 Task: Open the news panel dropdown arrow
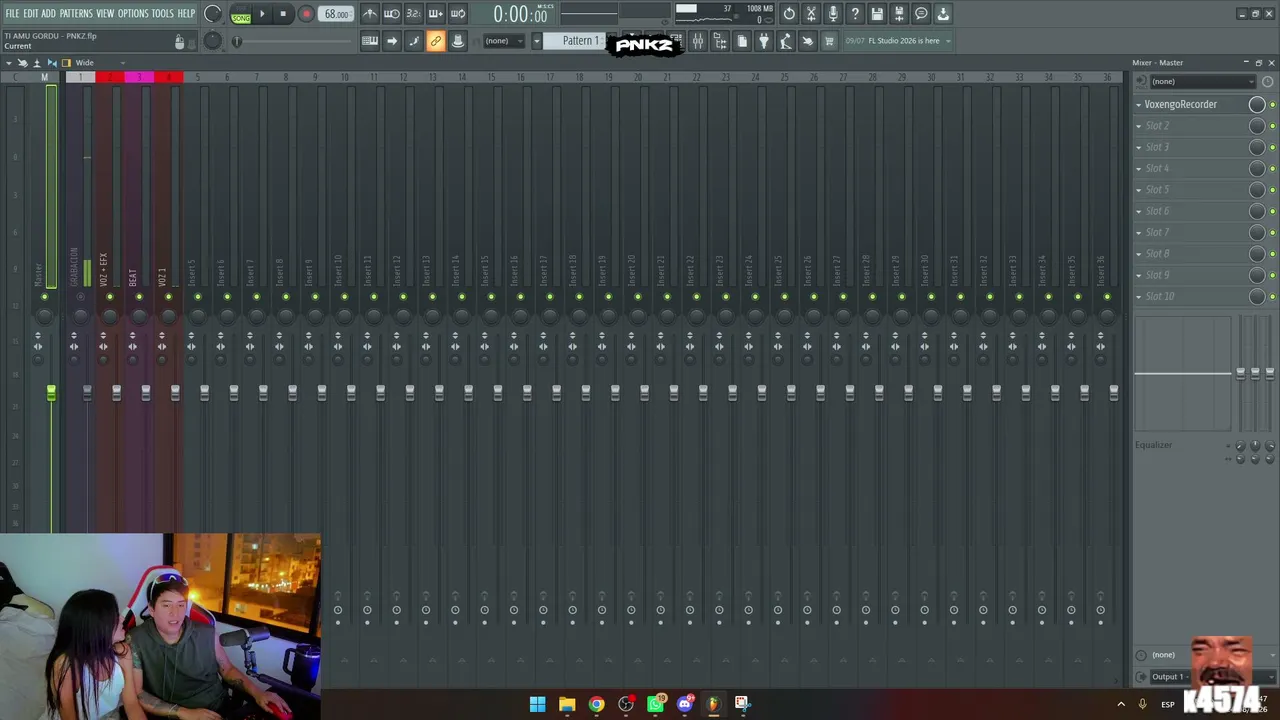click(x=948, y=41)
